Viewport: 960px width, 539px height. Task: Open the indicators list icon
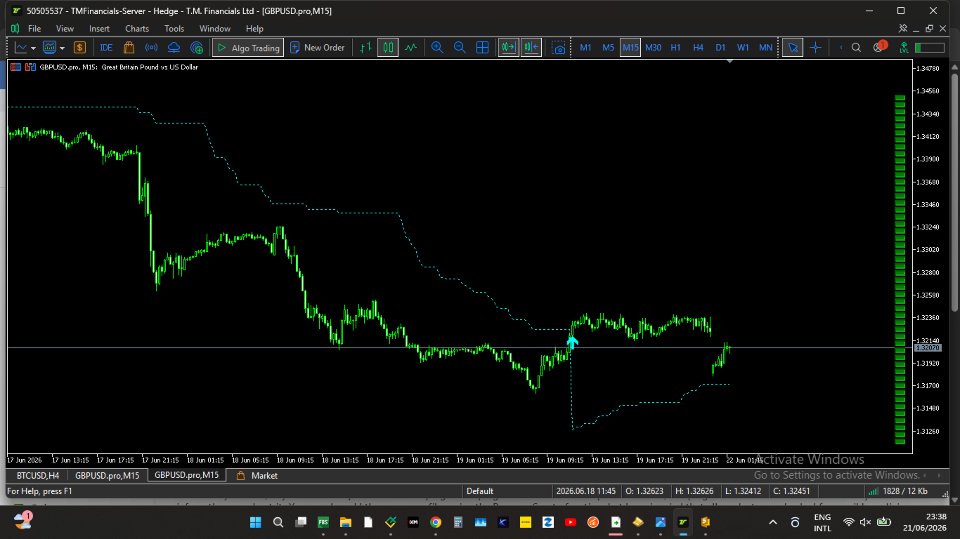click(50, 47)
